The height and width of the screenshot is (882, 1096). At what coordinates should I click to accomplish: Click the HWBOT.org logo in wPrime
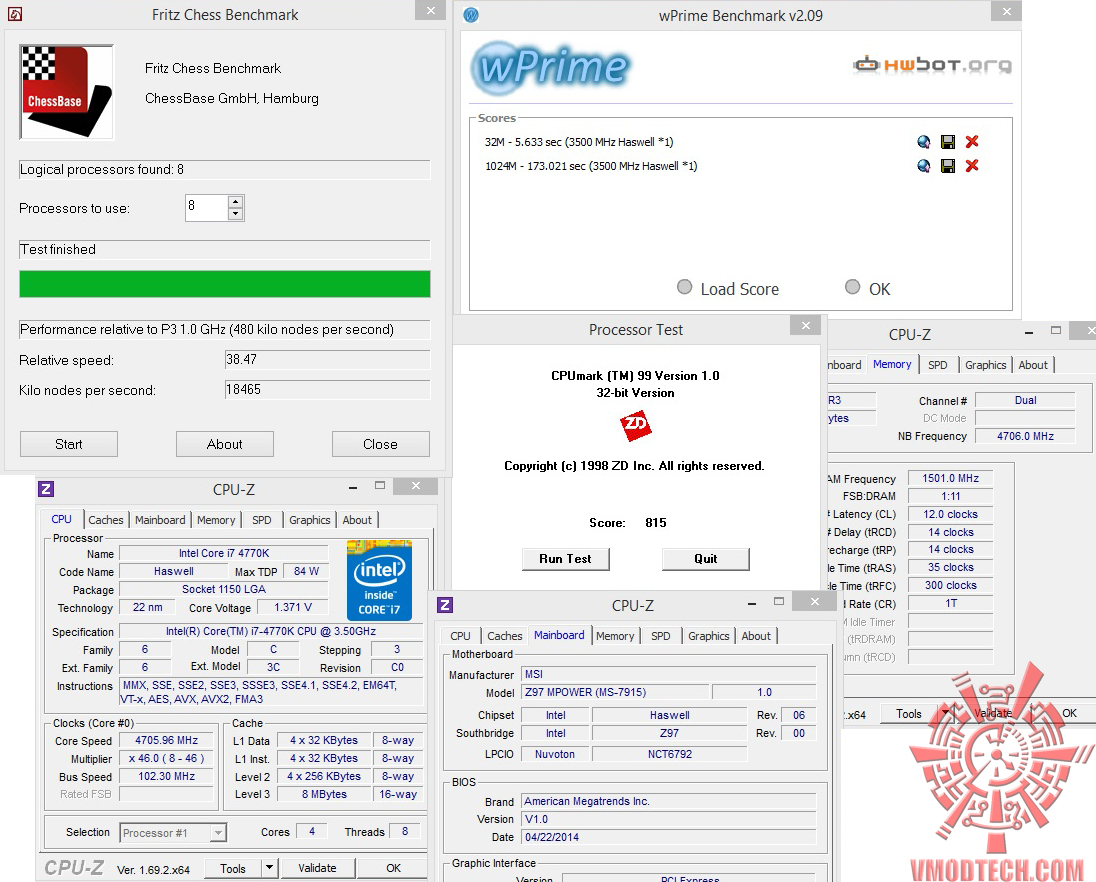pos(932,65)
